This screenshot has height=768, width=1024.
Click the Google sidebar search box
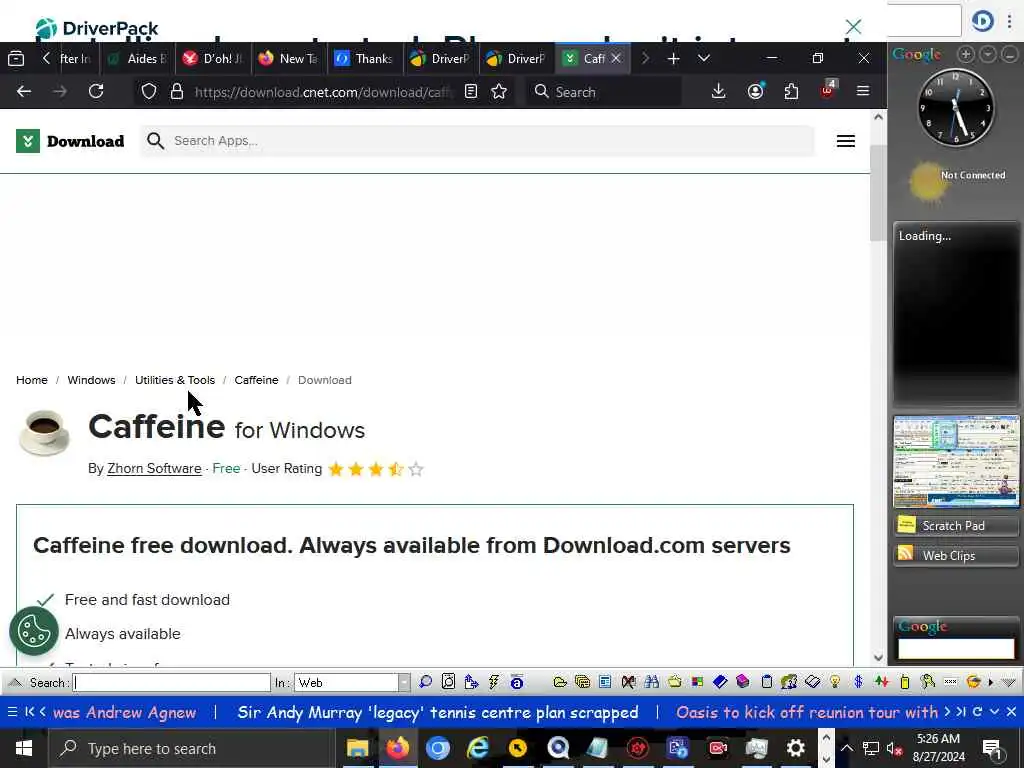tap(956, 648)
